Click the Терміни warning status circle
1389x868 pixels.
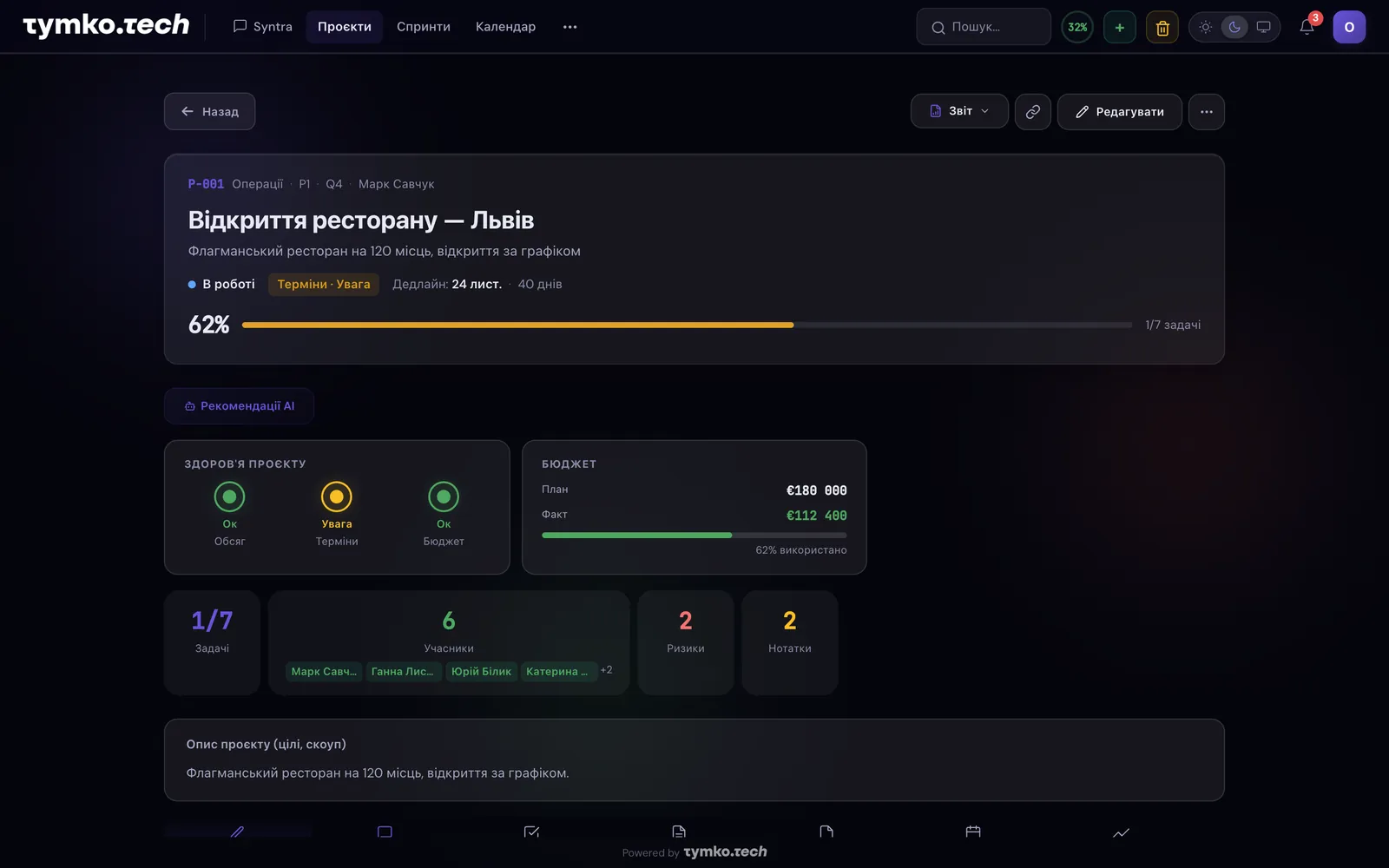(x=337, y=496)
